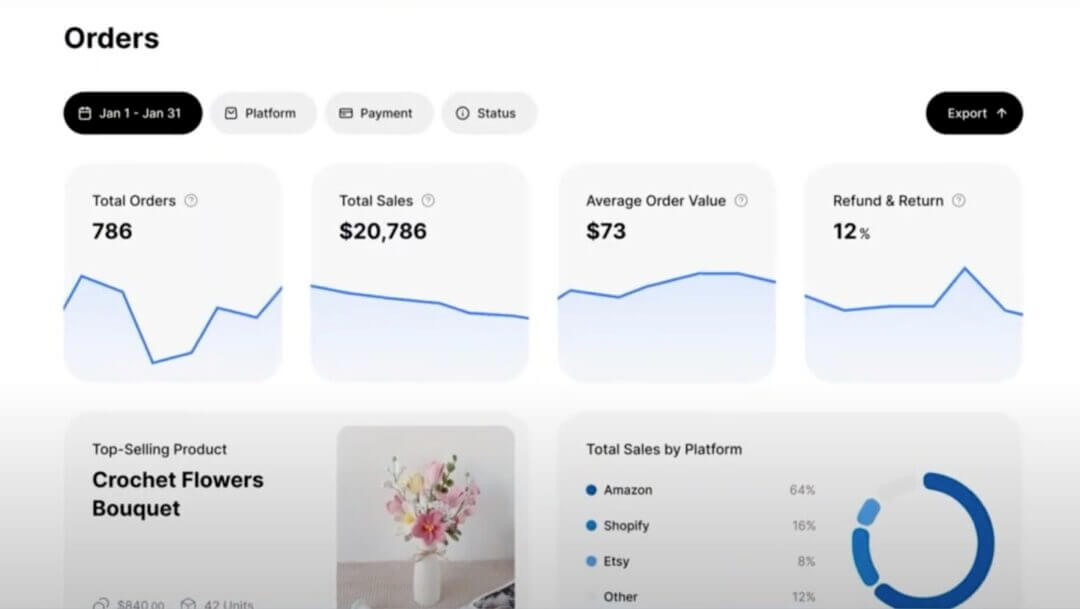
Task: Select the Other platform row
Action: coord(700,597)
